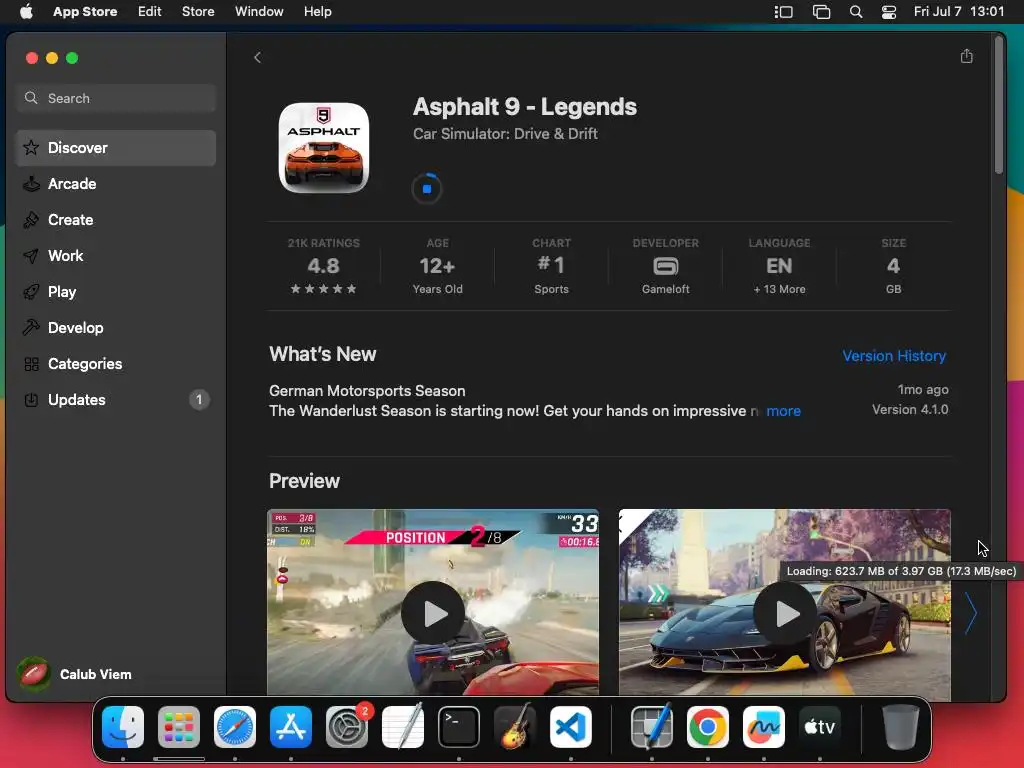Click the date and time in menu bar

959,11
